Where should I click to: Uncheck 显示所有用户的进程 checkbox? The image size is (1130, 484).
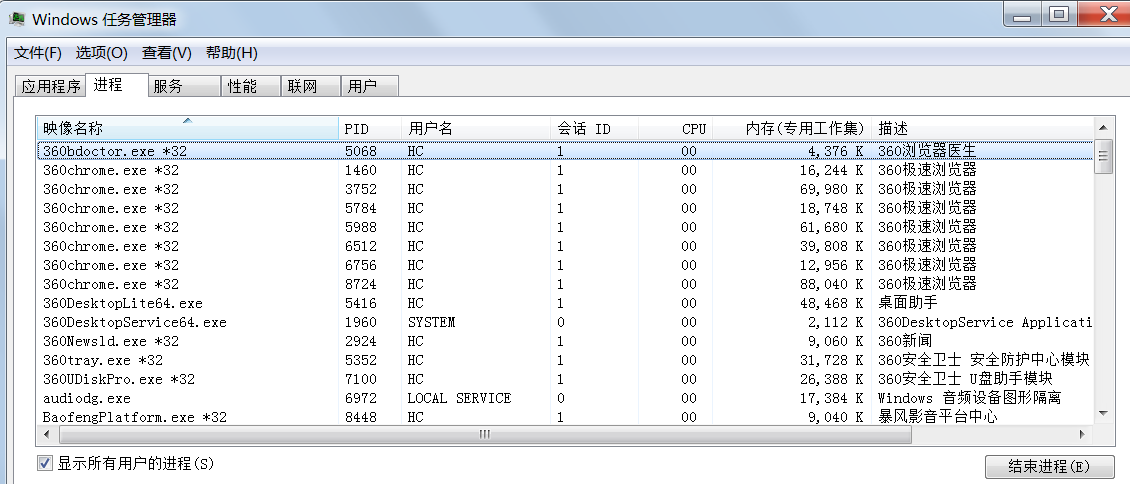[45, 462]
